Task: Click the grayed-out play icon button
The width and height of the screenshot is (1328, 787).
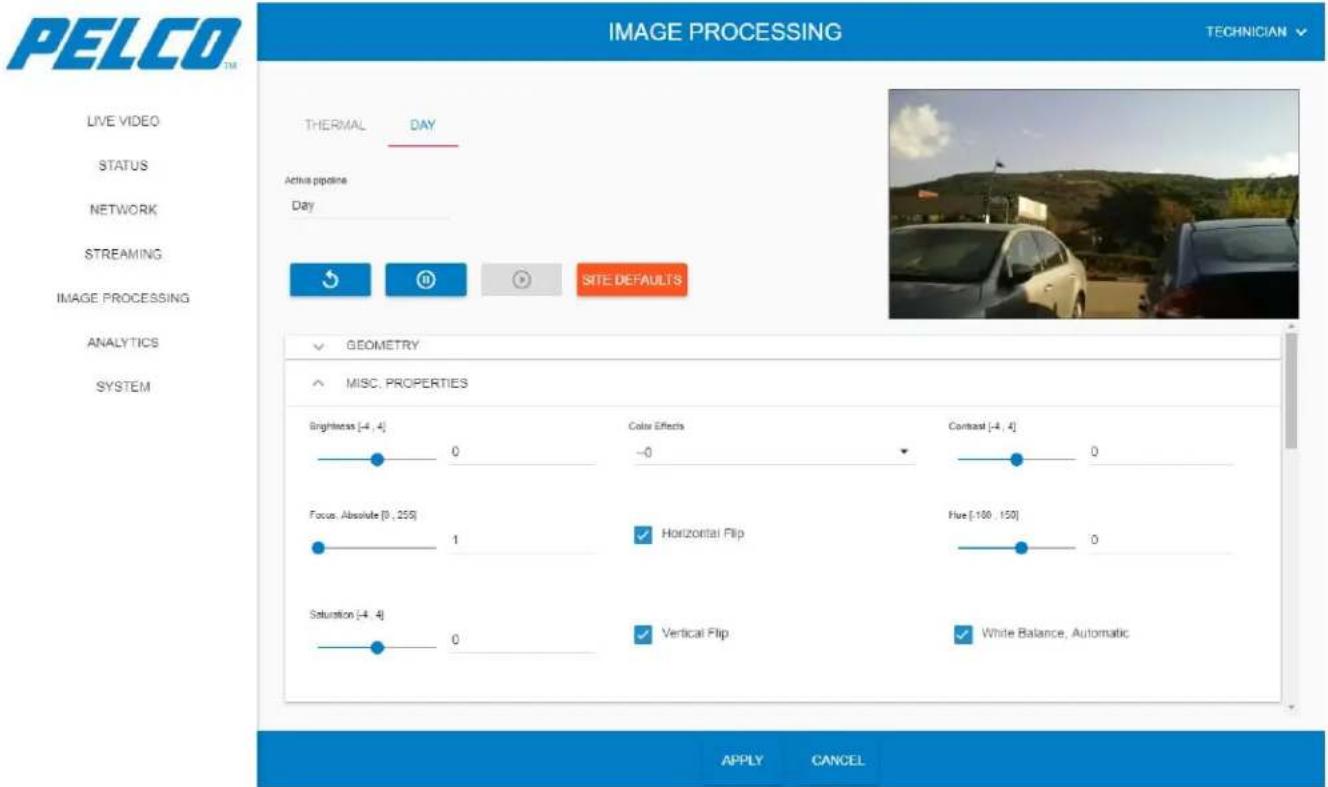Action: point(521,280)
